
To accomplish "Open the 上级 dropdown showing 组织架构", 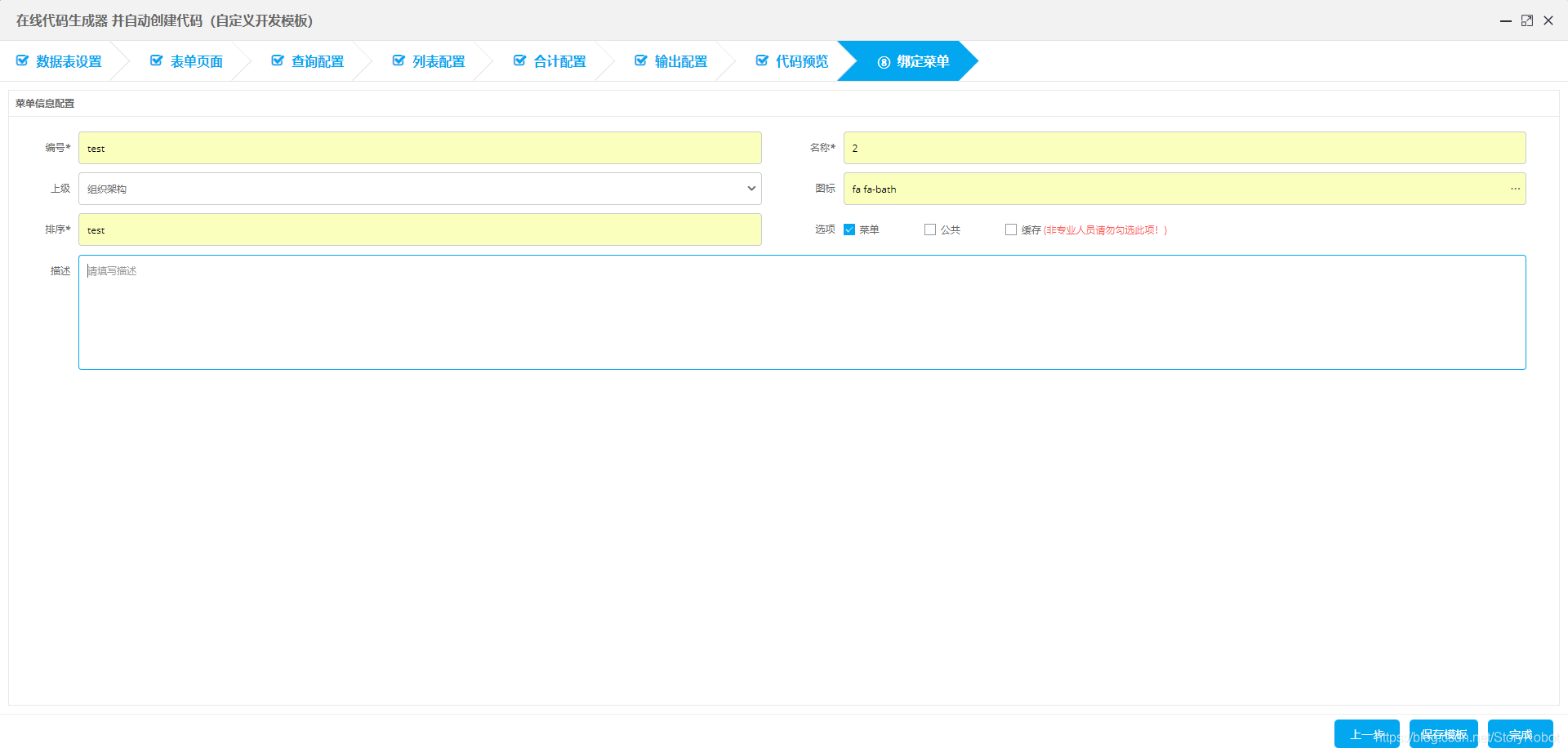I will click(420, 189).
